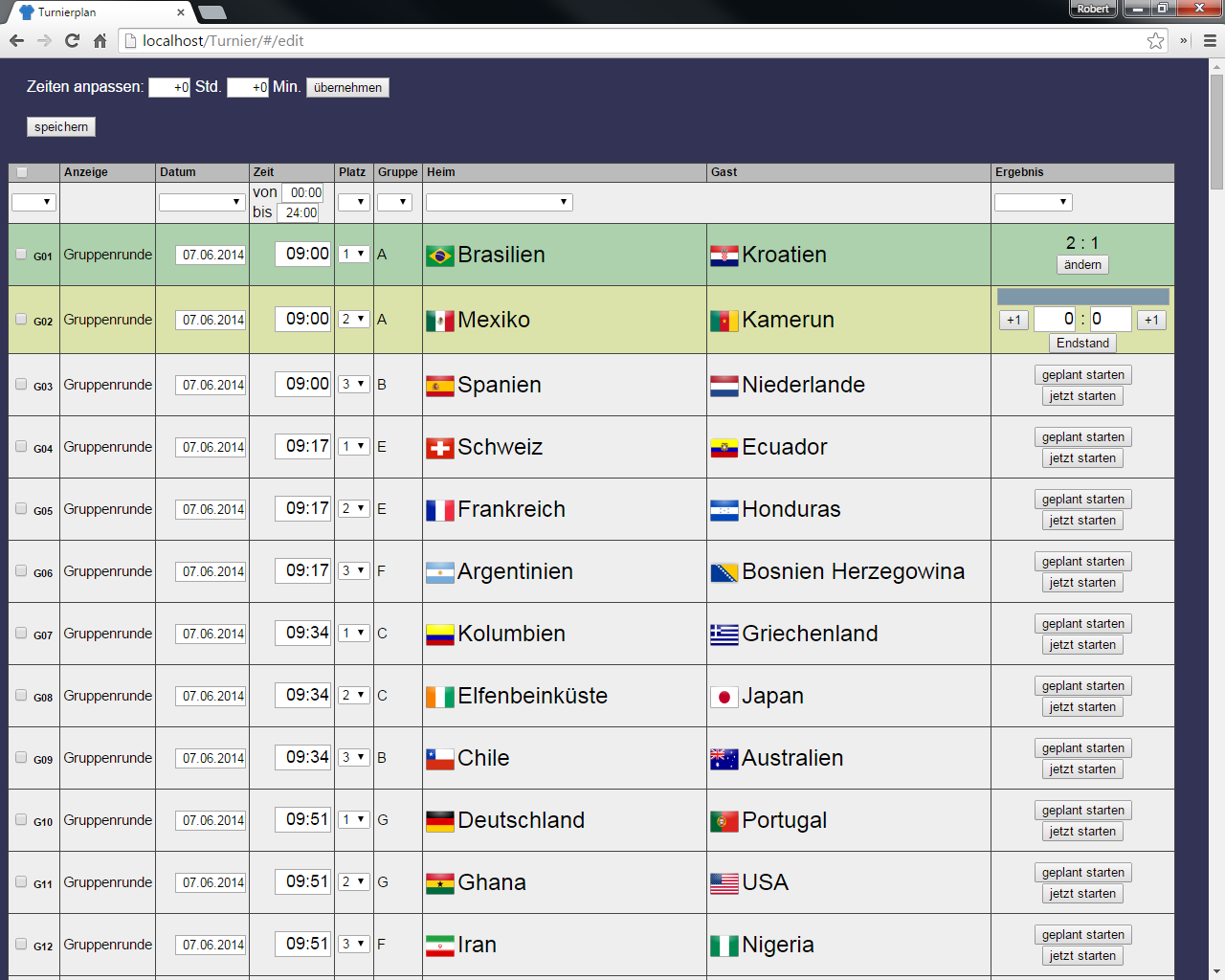Screen dimensions: 1225x980
Task: Check the G03 row checkbox
Action: tap(21, 384)
